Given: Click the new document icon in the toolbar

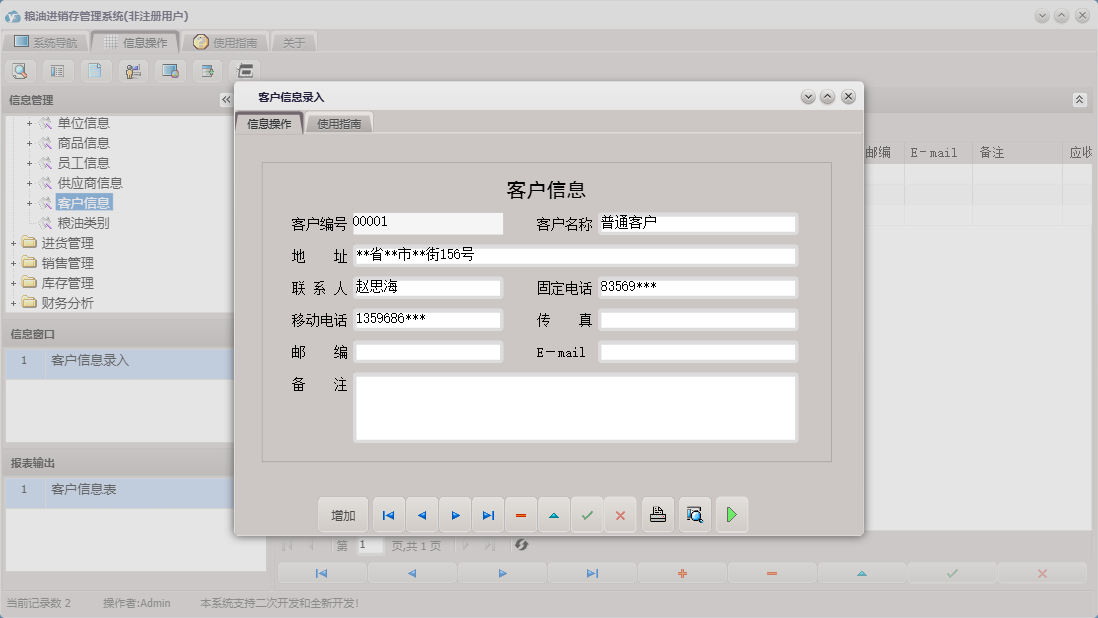Looking at the screenshot, I should pyautogui.click(x=93, y=70).
